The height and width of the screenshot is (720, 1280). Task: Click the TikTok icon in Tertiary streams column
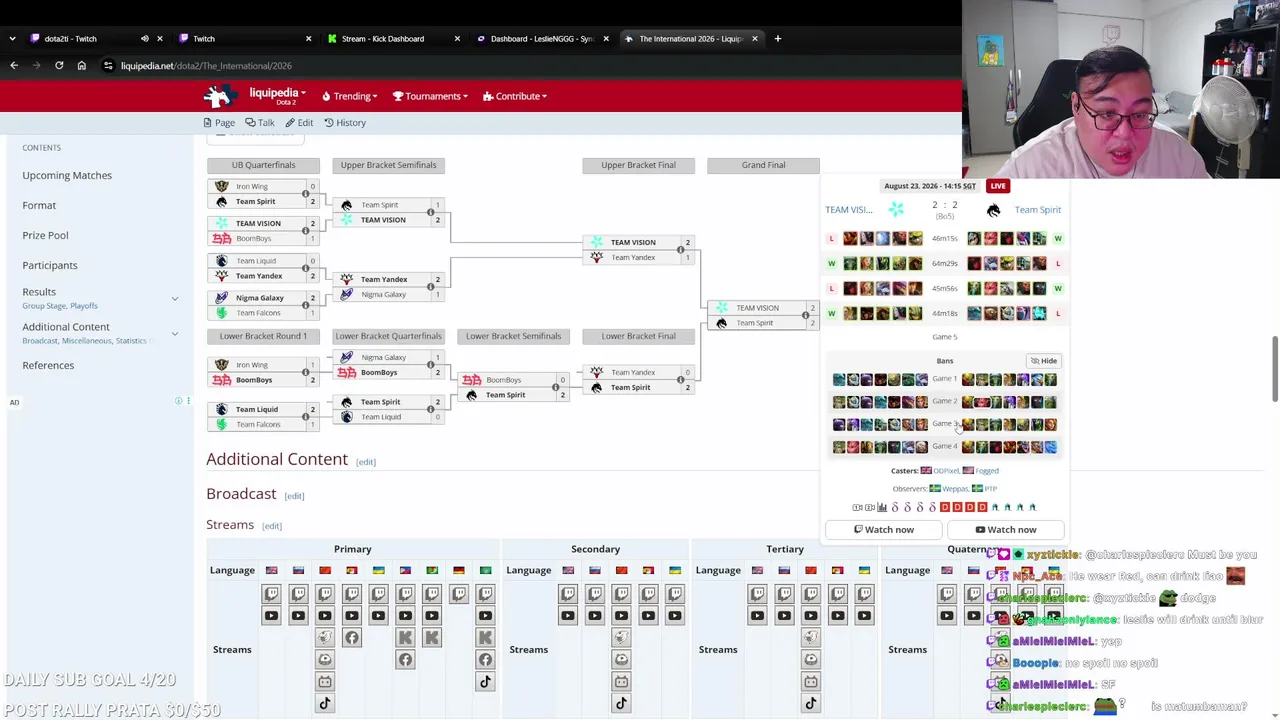810,703
